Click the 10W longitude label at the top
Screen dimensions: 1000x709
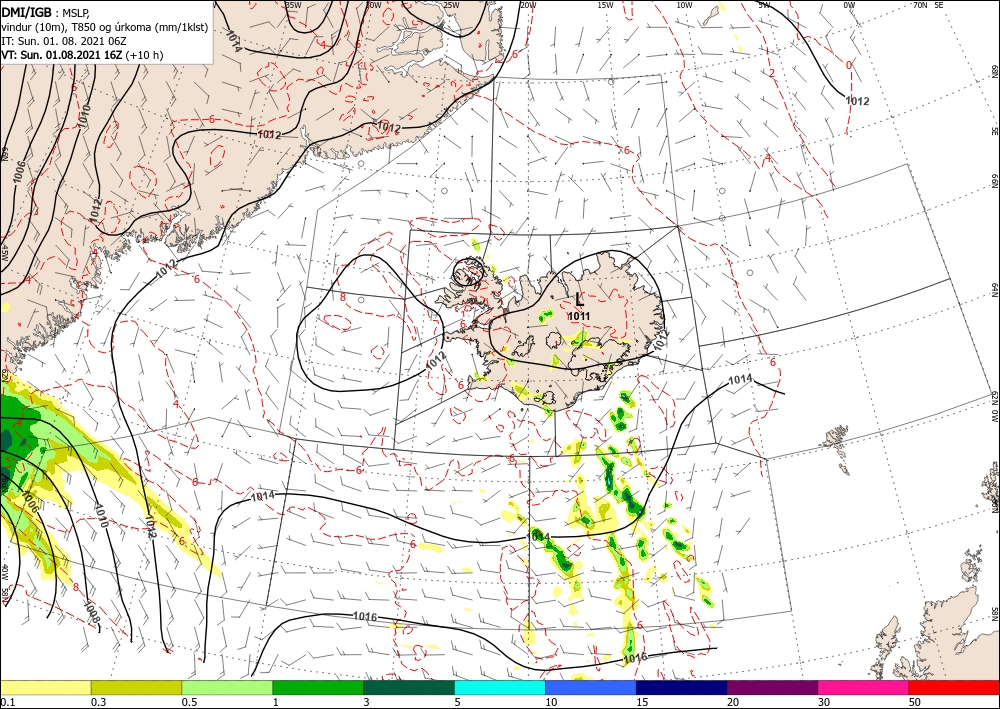click(x=684, y=5)
